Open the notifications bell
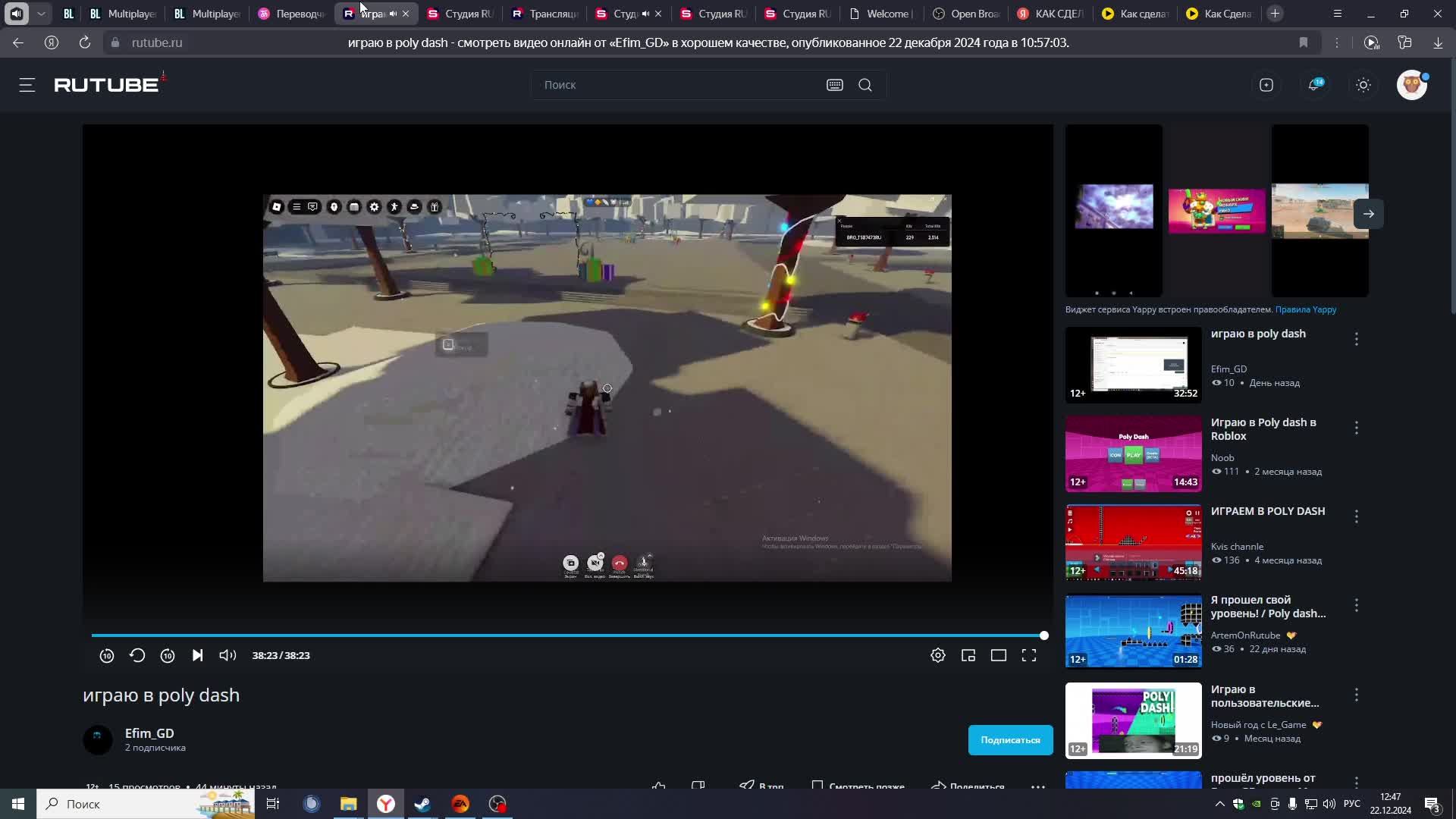Viewport: 1456px width, 819px height. (x=1314, y=85)
